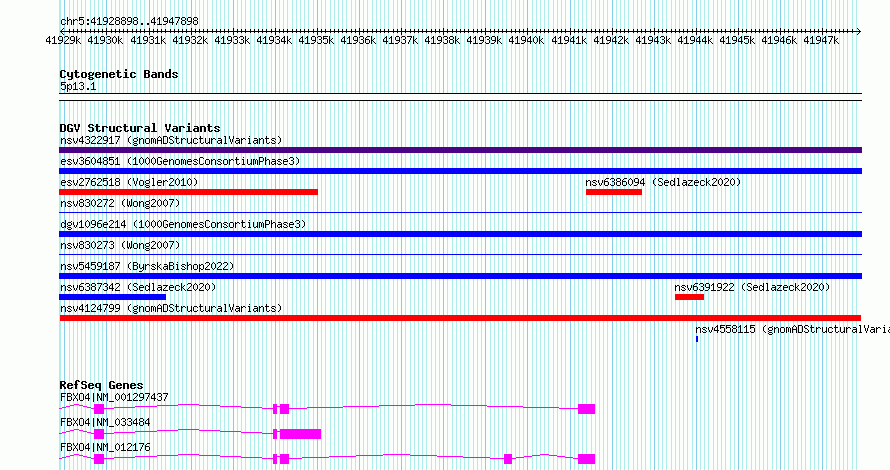Select the tiny blue nsv4558115 marker
The width and height of the screenshot is (890, 470).
pos(697,339)
